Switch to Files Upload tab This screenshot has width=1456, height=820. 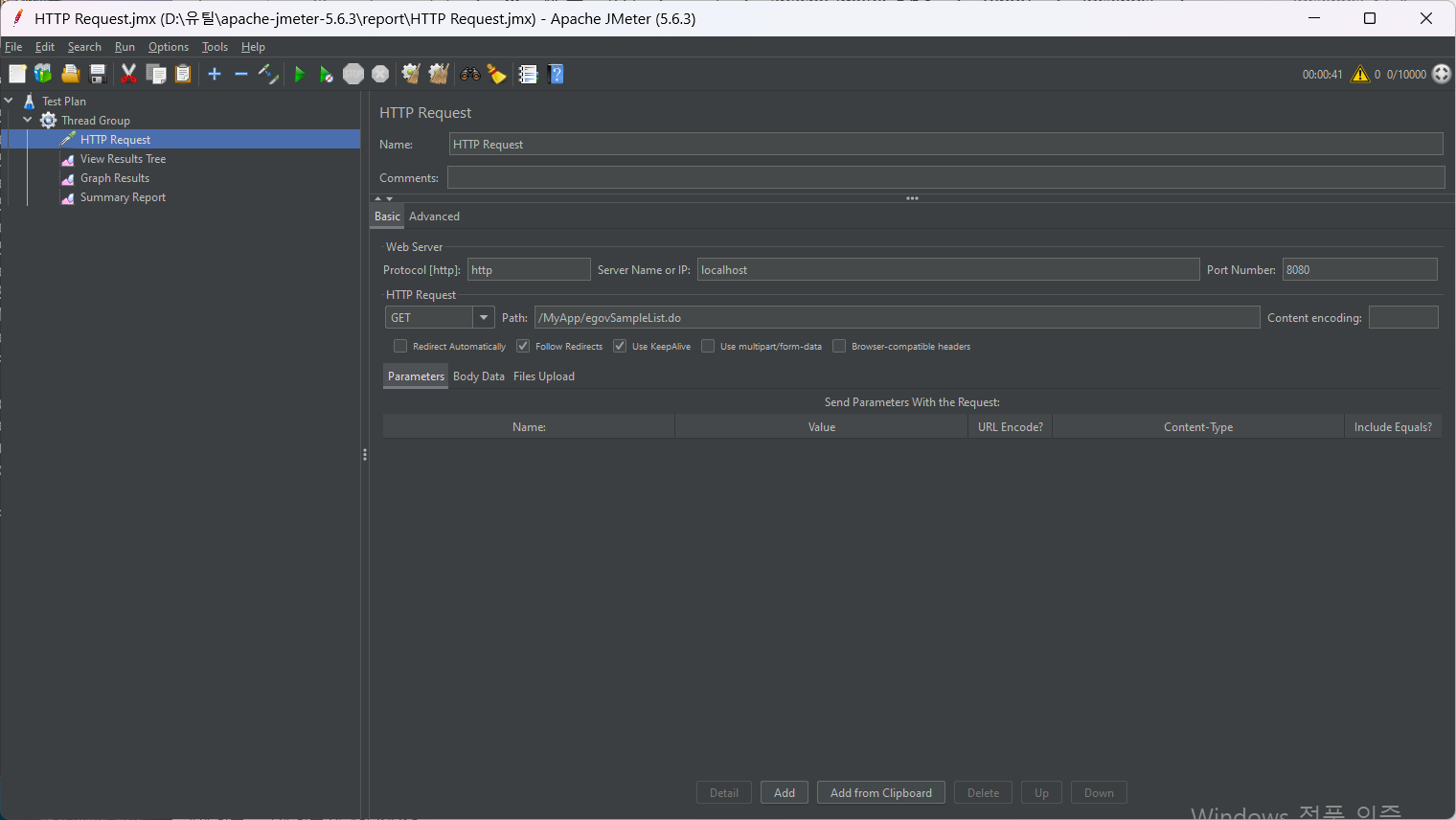pos(544,376)
